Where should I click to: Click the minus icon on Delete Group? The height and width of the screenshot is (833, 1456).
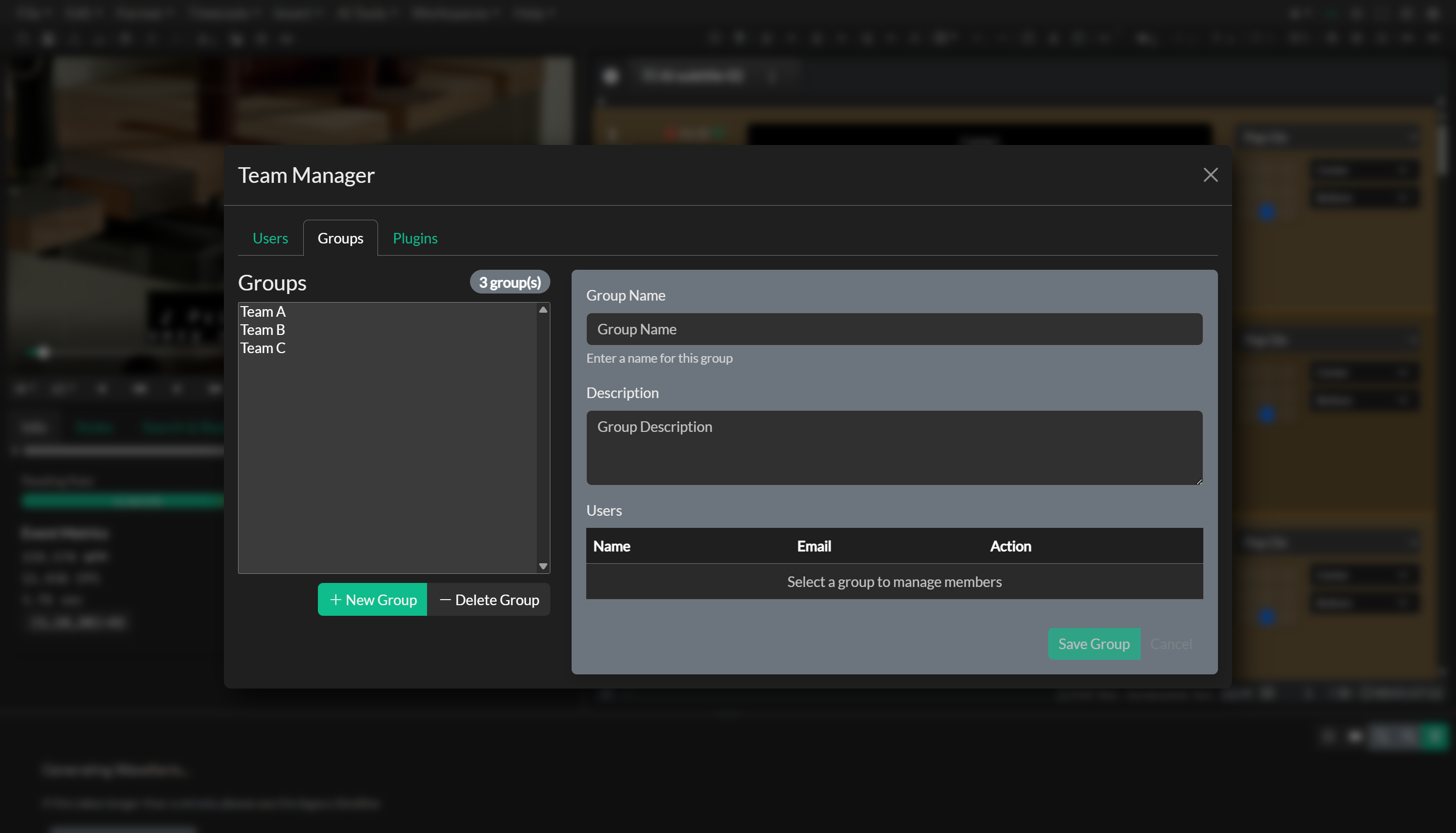click(x=445, y=600)
